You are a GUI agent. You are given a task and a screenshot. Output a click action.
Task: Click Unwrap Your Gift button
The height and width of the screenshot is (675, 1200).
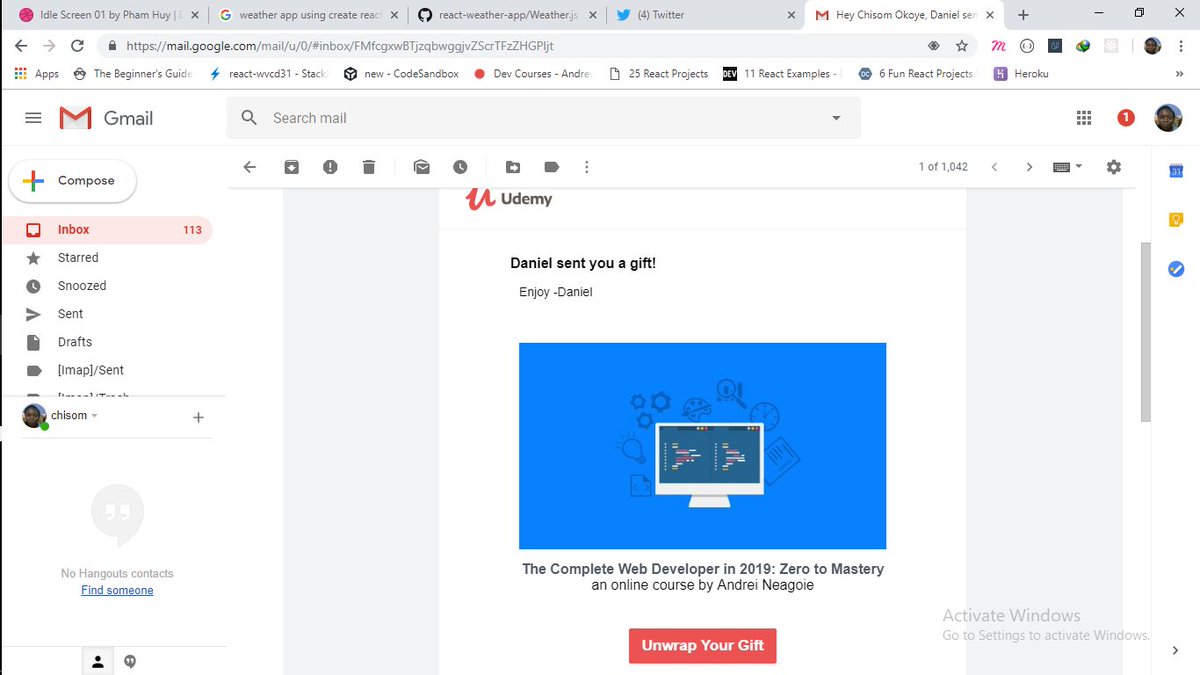(702, 645)
